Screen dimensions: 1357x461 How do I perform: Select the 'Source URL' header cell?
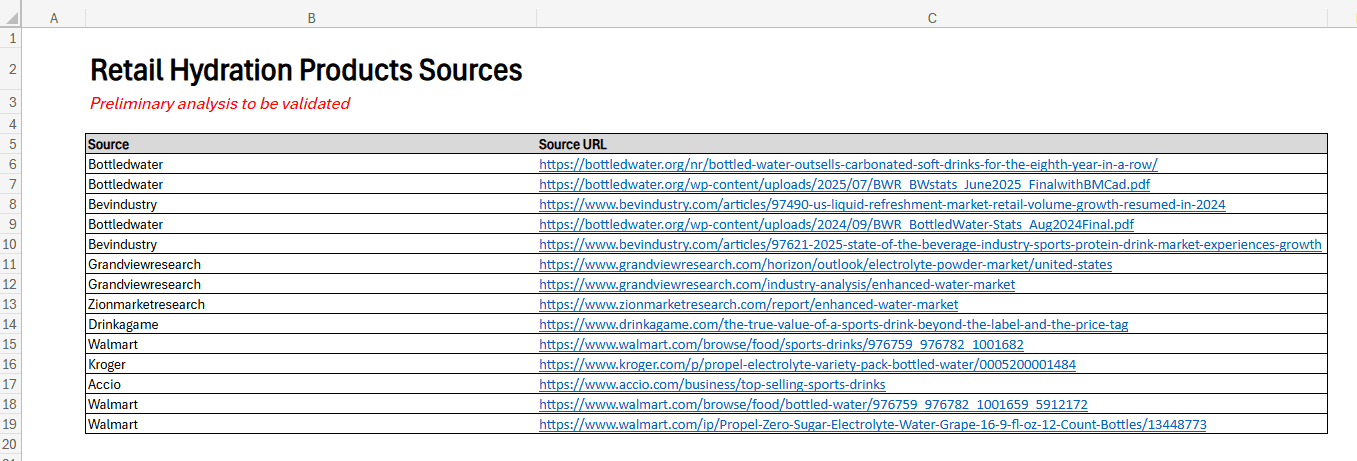[x=932, y=144]
